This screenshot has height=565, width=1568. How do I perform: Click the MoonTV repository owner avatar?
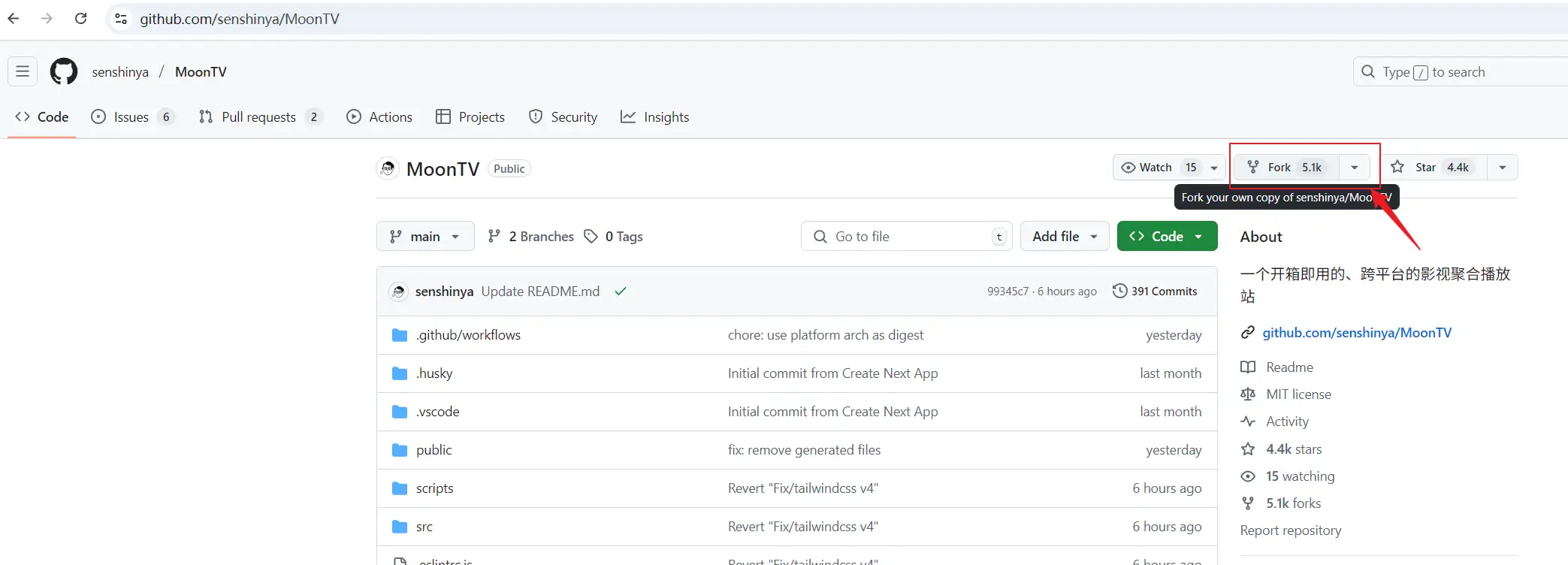click(x=388, y=168)
